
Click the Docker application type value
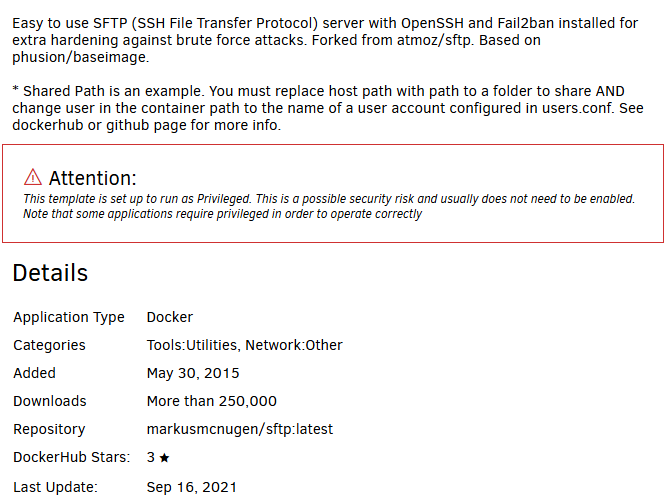(170, 317)
